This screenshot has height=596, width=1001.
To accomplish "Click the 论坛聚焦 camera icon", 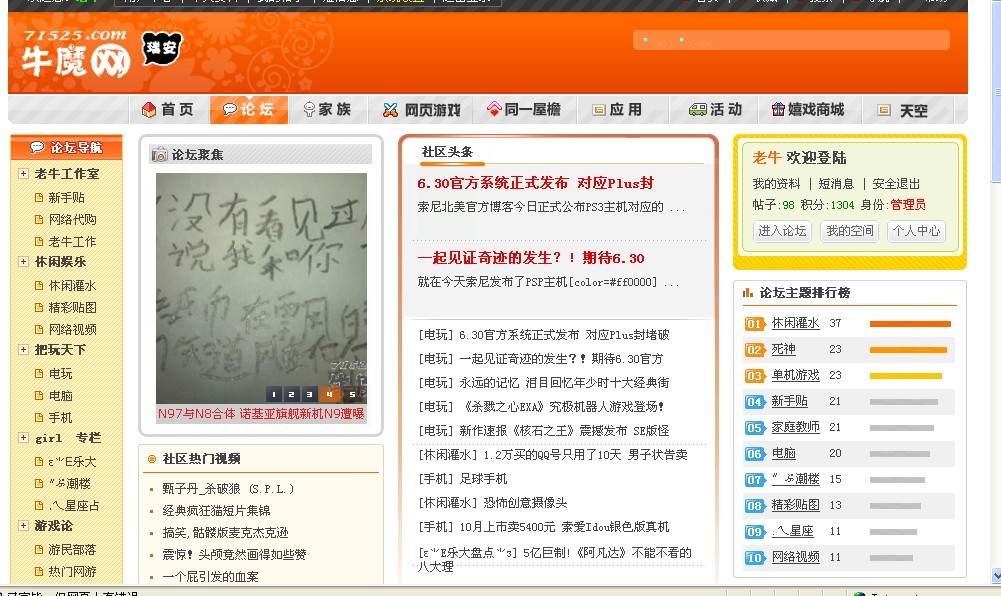I will point(159,155).
